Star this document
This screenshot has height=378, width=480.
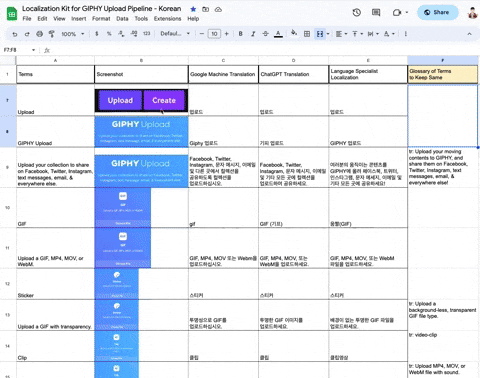click(193, 9)
